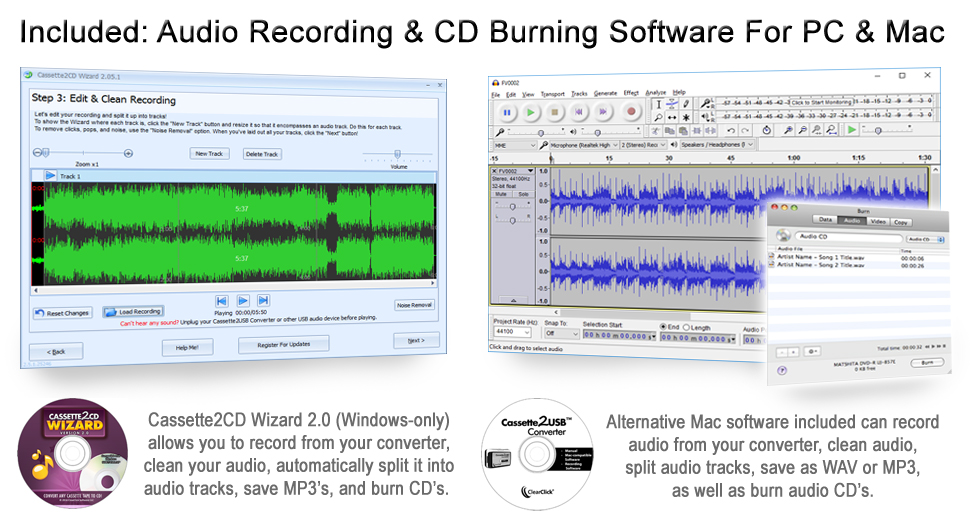Image resolution: width=970 pixels, height=518 pixels.
Task: Open the Transport menu in Audacity
Action: click(x=552, y=94)
